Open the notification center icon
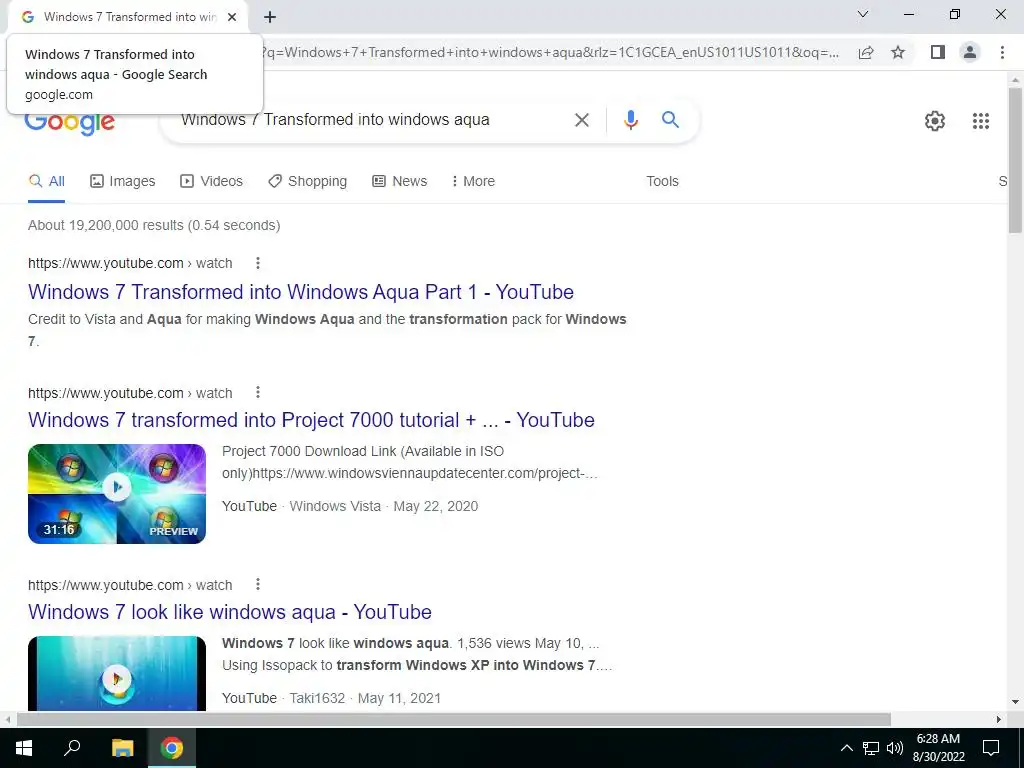Viewport: 1024px width, 768px height. (991, 748)
